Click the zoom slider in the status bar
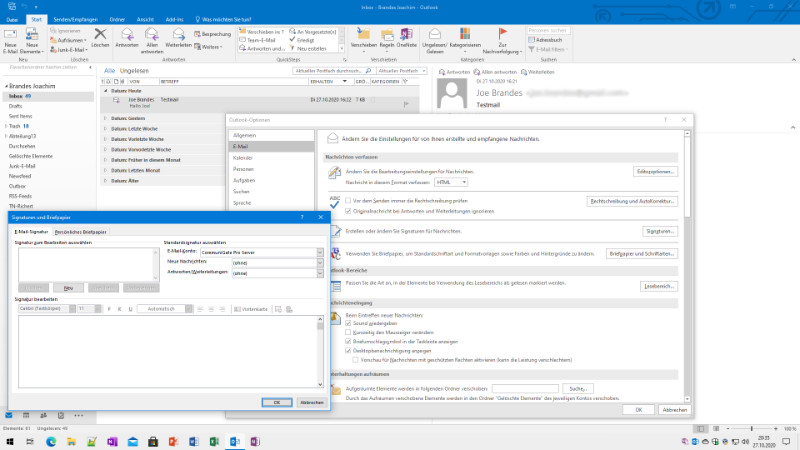The height and width of the screenshot is (450, 800). [x=752, y=429]
